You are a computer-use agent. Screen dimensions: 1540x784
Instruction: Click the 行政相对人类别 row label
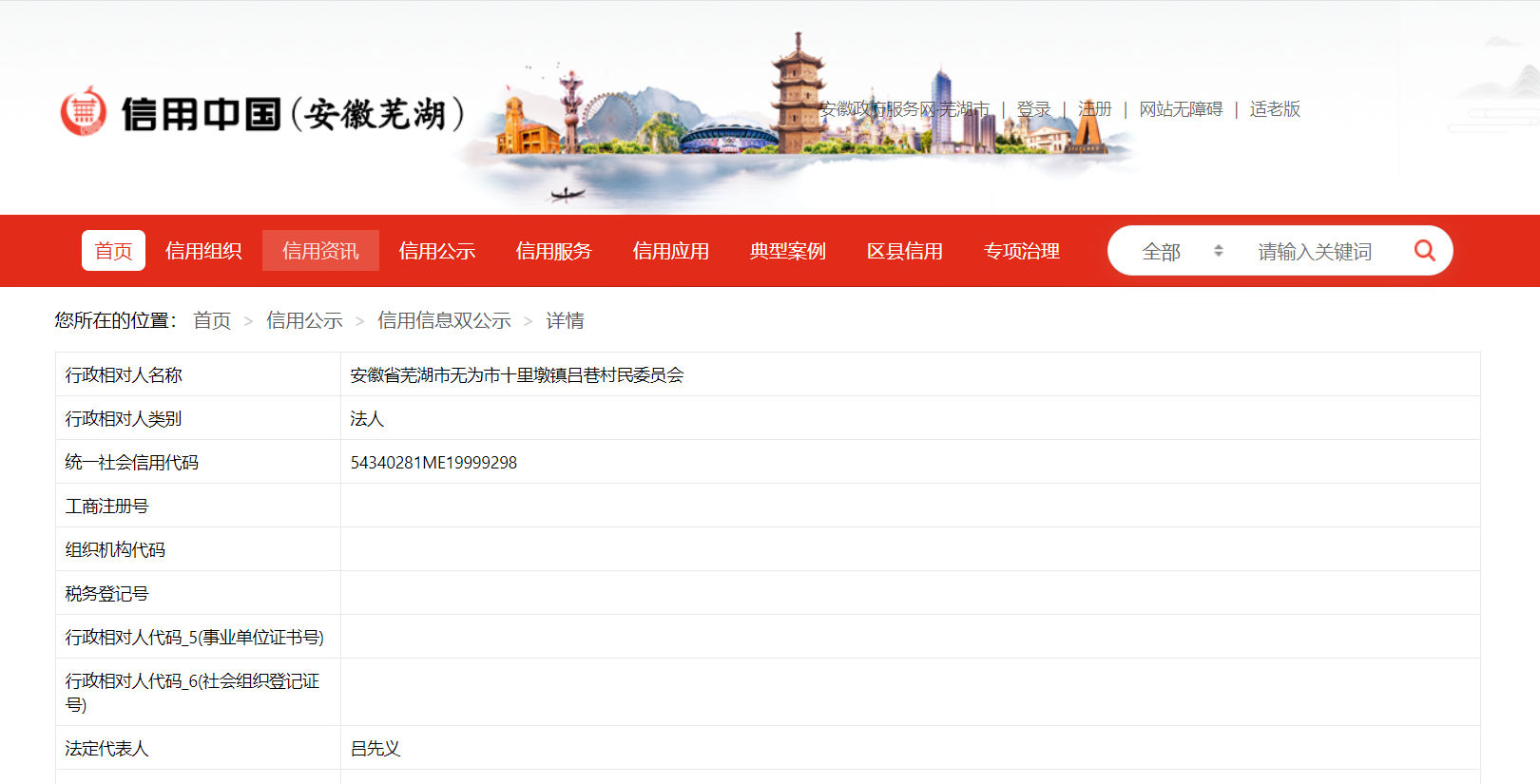[124, 419]
